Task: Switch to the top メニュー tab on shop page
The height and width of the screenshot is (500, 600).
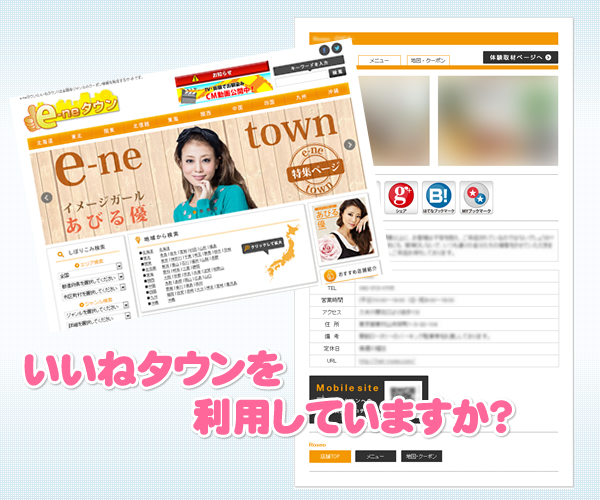Action: coord(379,60)
